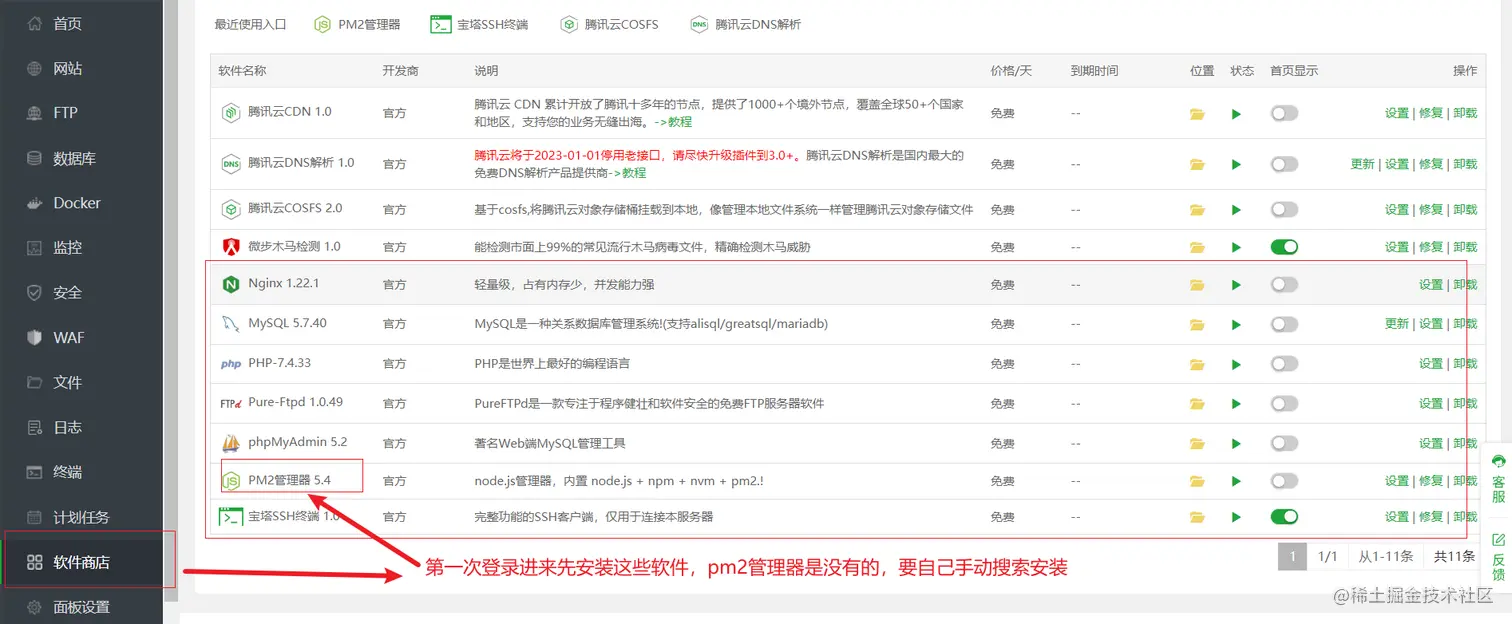Open folder location of 腾讯云CDN
Viewport: 1512px width, 624px height.
(1197, 114)
